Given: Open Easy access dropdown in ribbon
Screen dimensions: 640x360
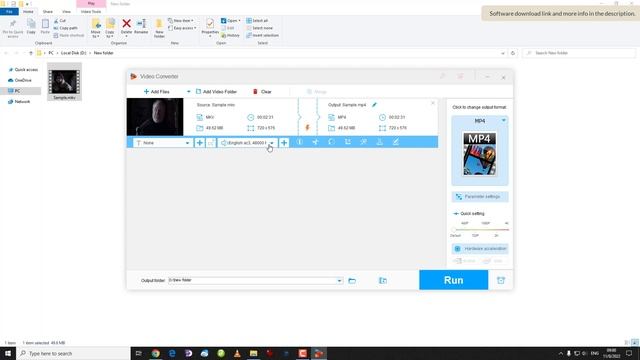Looking at the screenshot, I should point(182,28).
